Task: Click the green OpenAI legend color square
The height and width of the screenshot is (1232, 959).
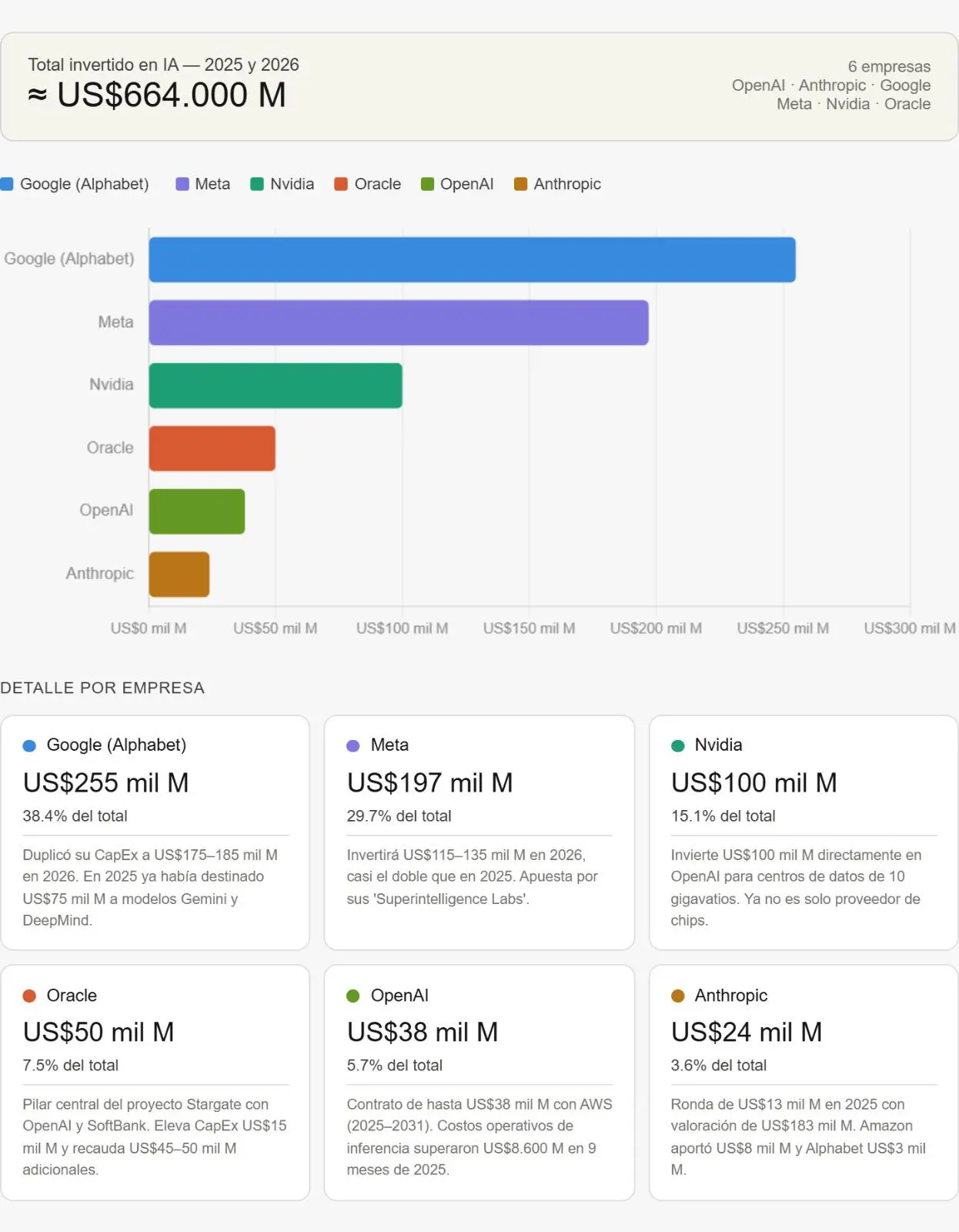Action: click(x=427, y=184)
